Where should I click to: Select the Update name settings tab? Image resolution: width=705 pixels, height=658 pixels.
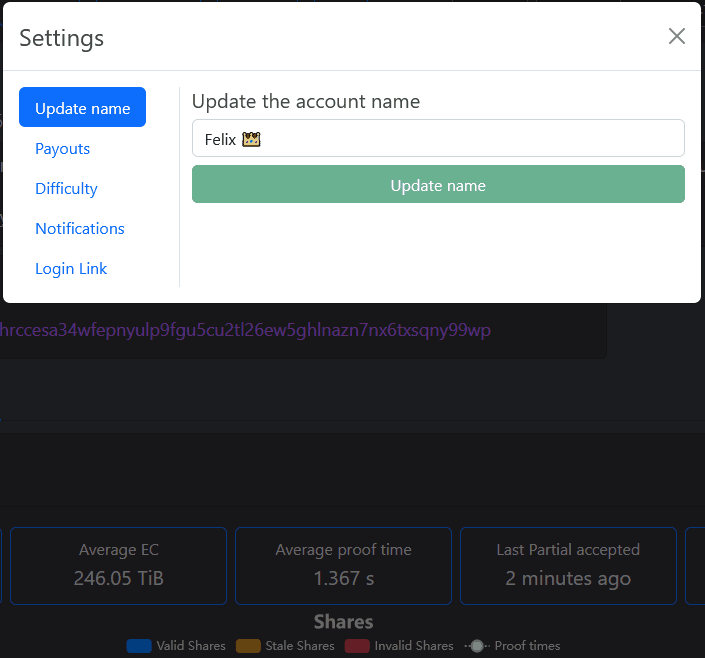pyautogui.click(x=82, y=108)
